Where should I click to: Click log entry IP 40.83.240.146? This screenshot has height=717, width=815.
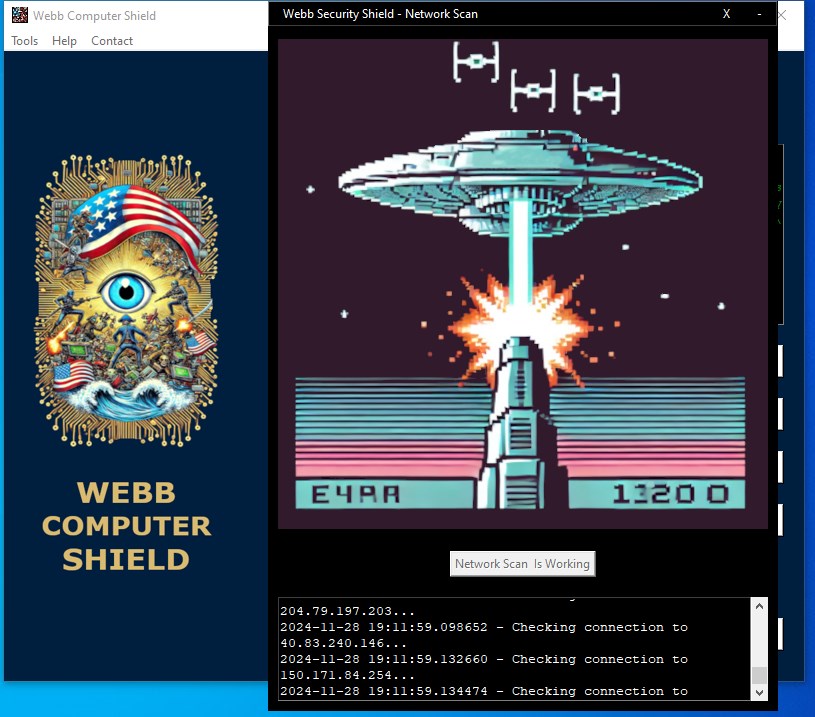click(x=343, y=643)
